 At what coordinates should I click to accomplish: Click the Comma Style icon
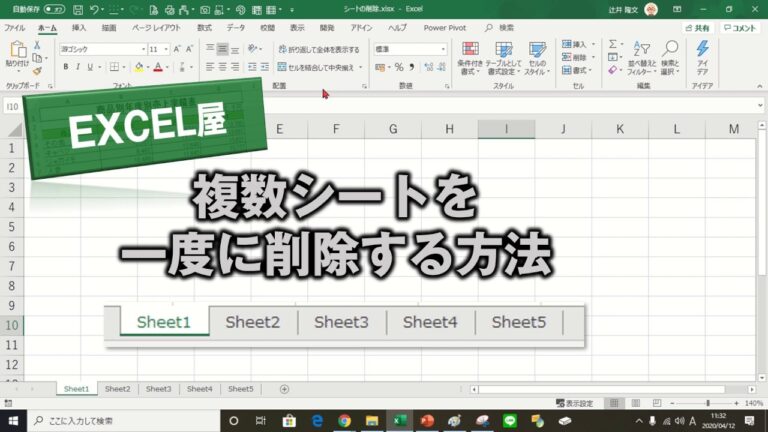point(412,67)
